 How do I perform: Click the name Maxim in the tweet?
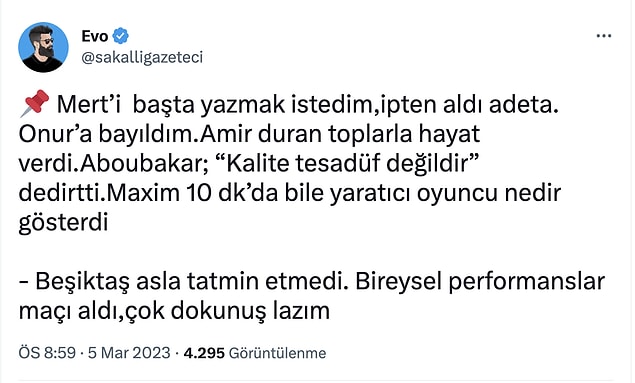pos(144,193)
